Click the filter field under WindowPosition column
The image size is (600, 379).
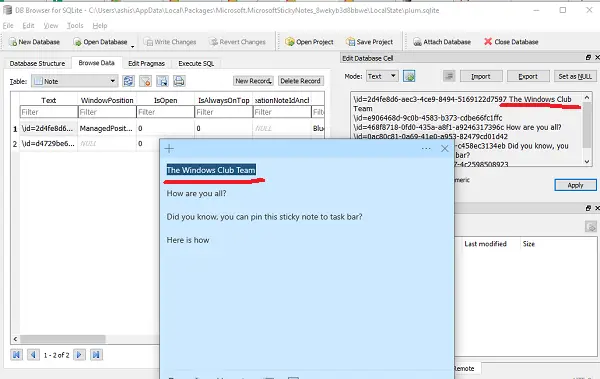coord(107,112)
